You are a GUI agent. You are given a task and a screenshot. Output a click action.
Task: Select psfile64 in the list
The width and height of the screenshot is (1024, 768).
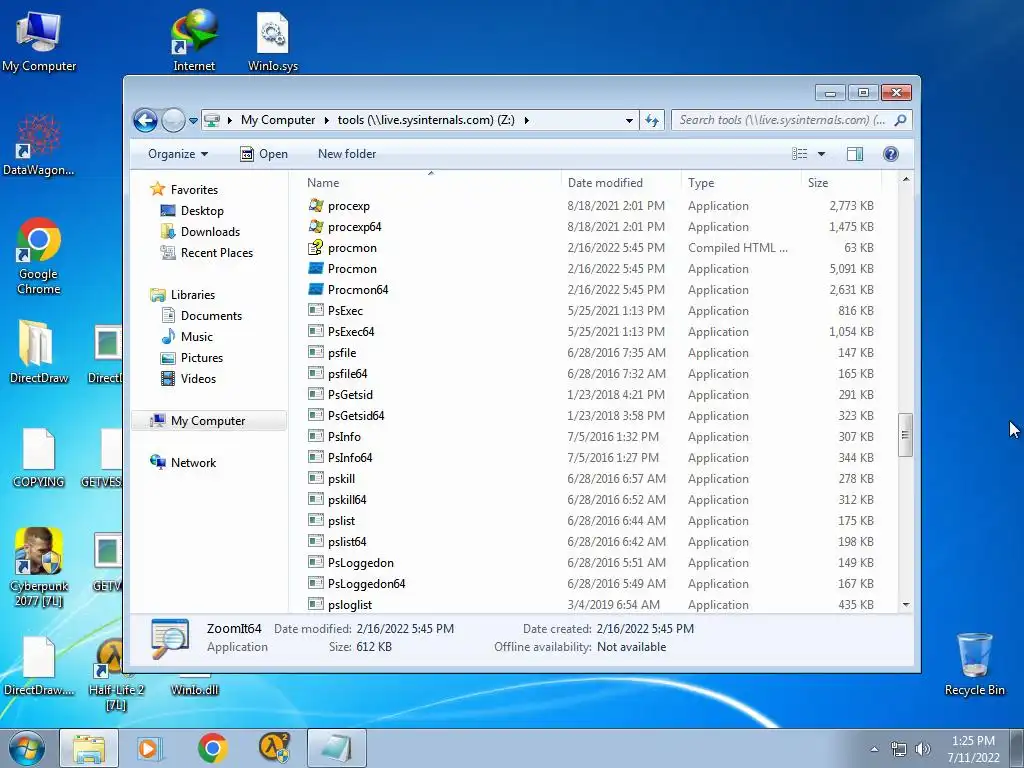click(347, 374)
